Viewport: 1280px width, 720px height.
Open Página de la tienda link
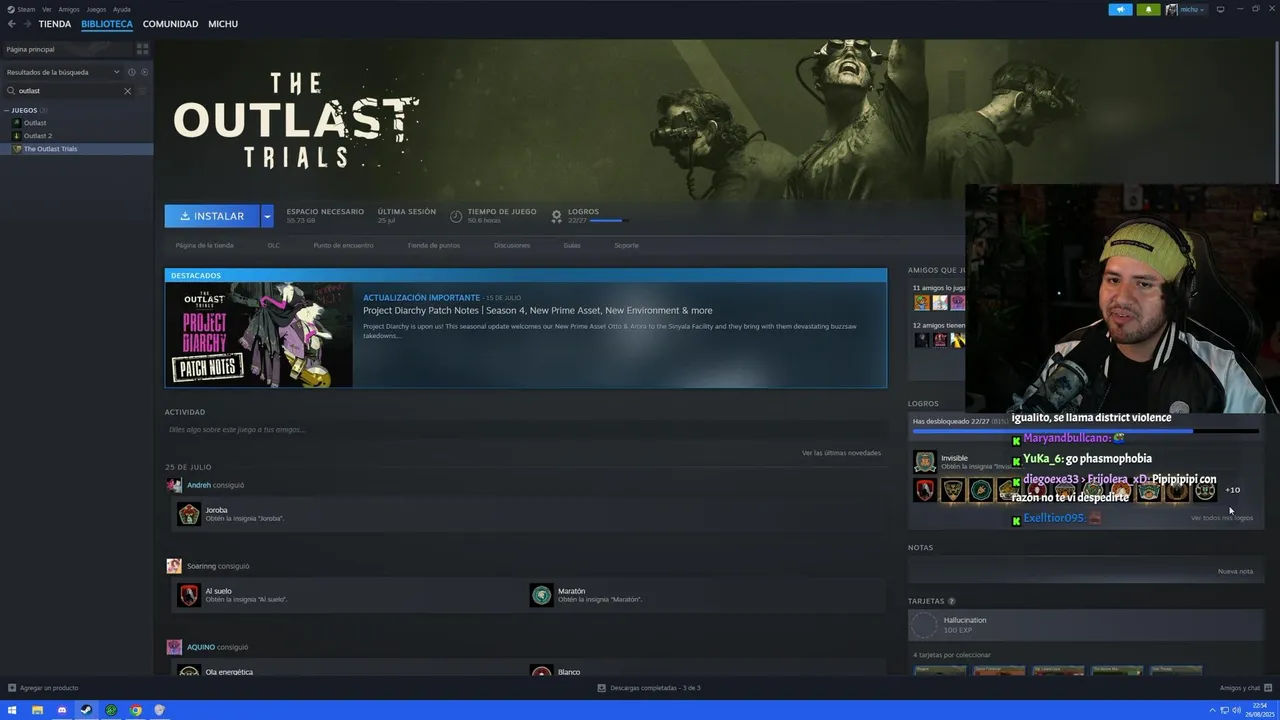(204, 245)
